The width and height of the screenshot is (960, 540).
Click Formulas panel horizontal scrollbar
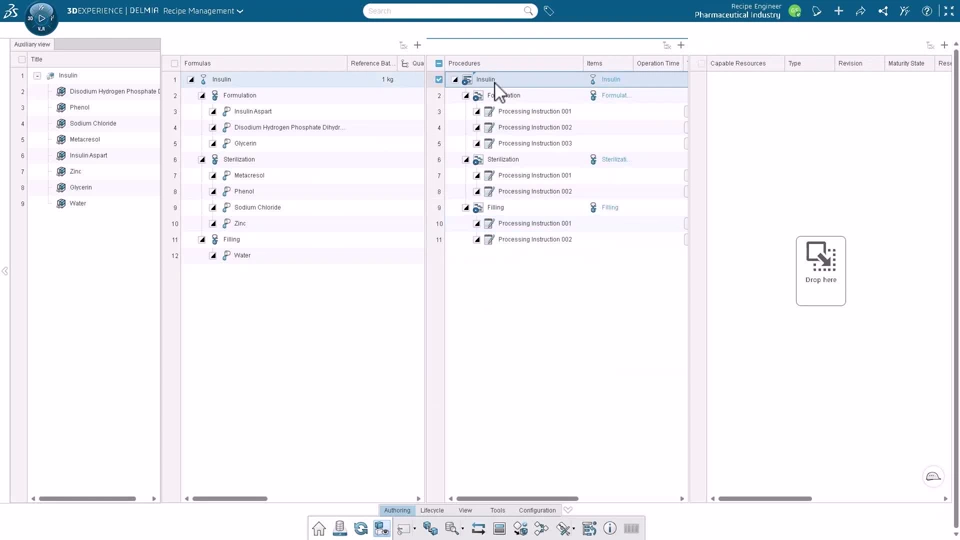pos(230,498)
